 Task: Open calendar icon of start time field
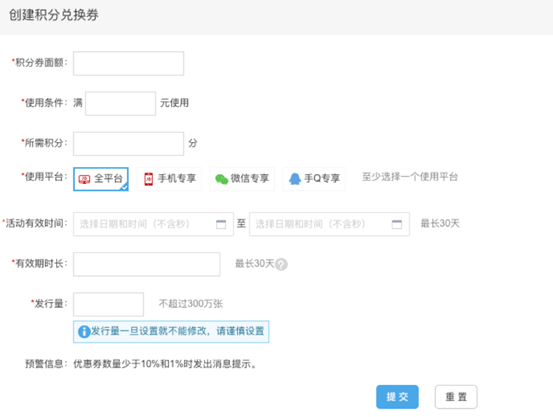coord(221,224)
